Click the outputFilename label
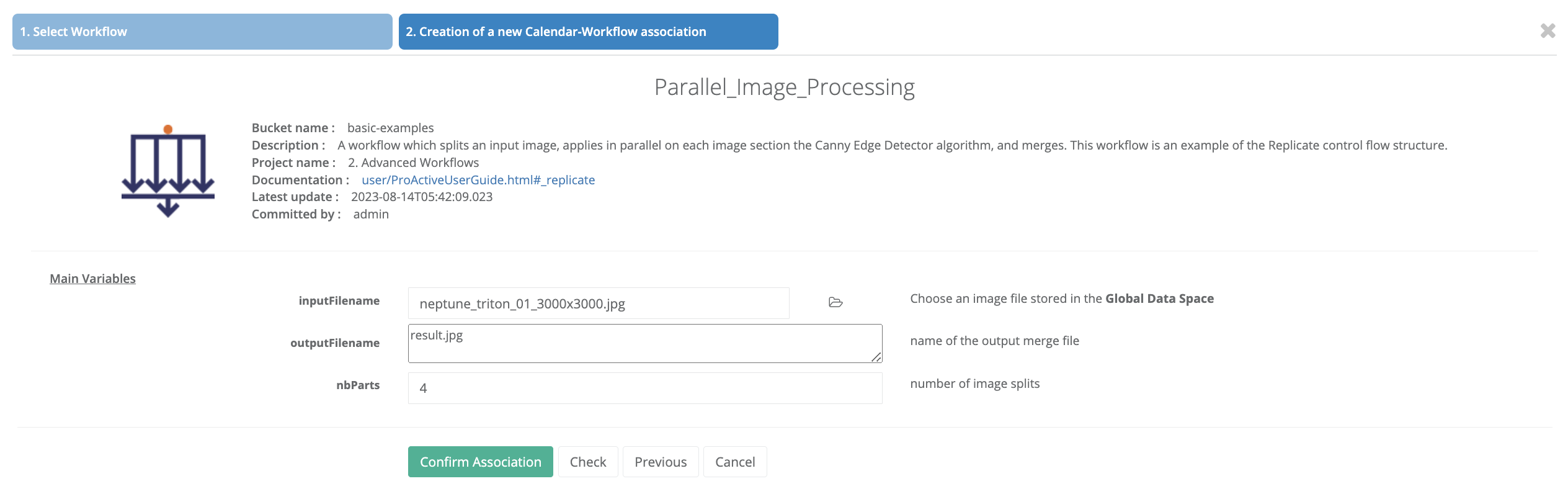 [x=335, y=343]
